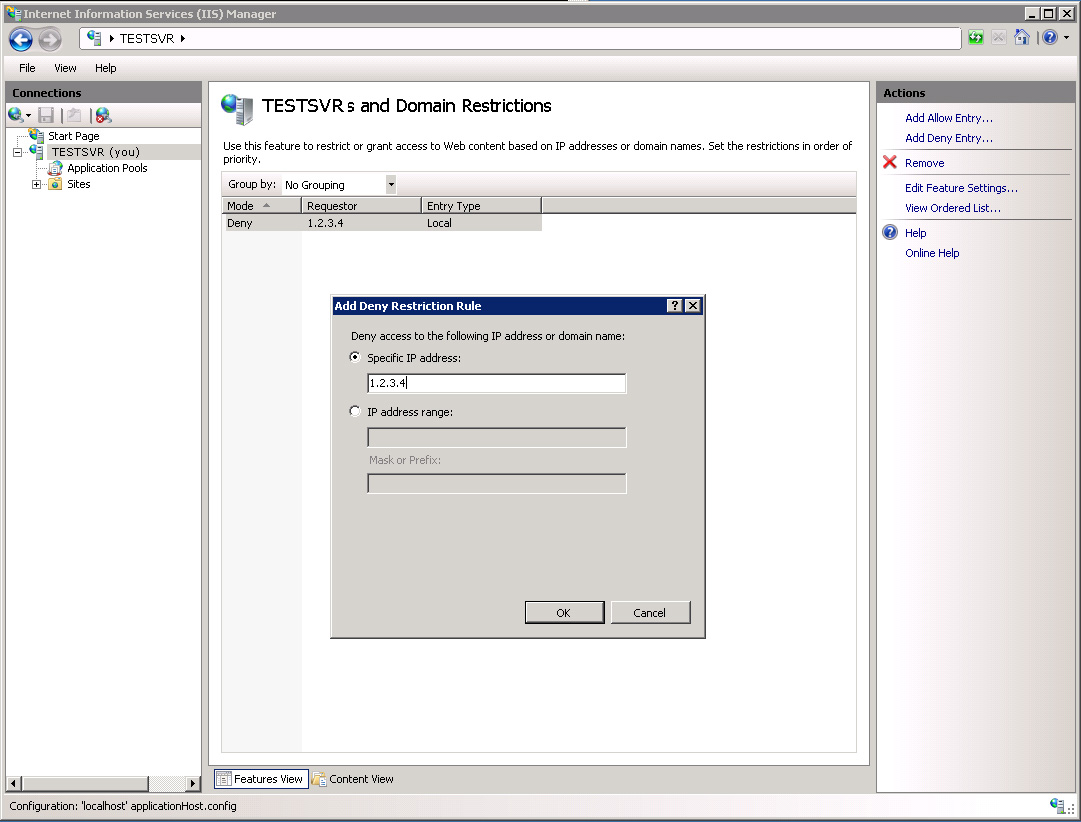Go back with the blue back arrow
The height and width of the screenshot is (822, 1081).
point(21,39)
